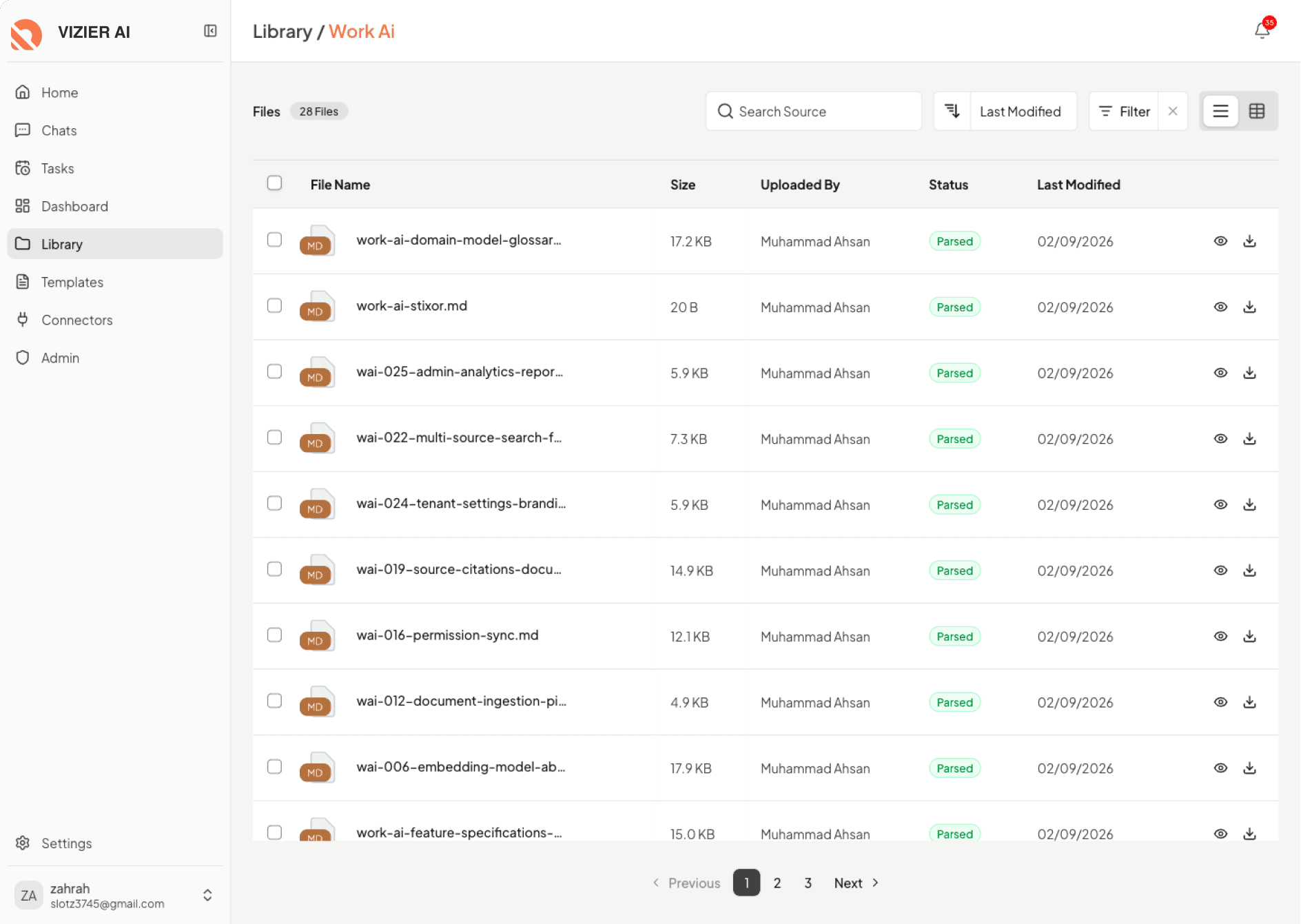The height and width of the screenshot is (924, 1303).
Task: Go to page 2
Action: [777, 883]
